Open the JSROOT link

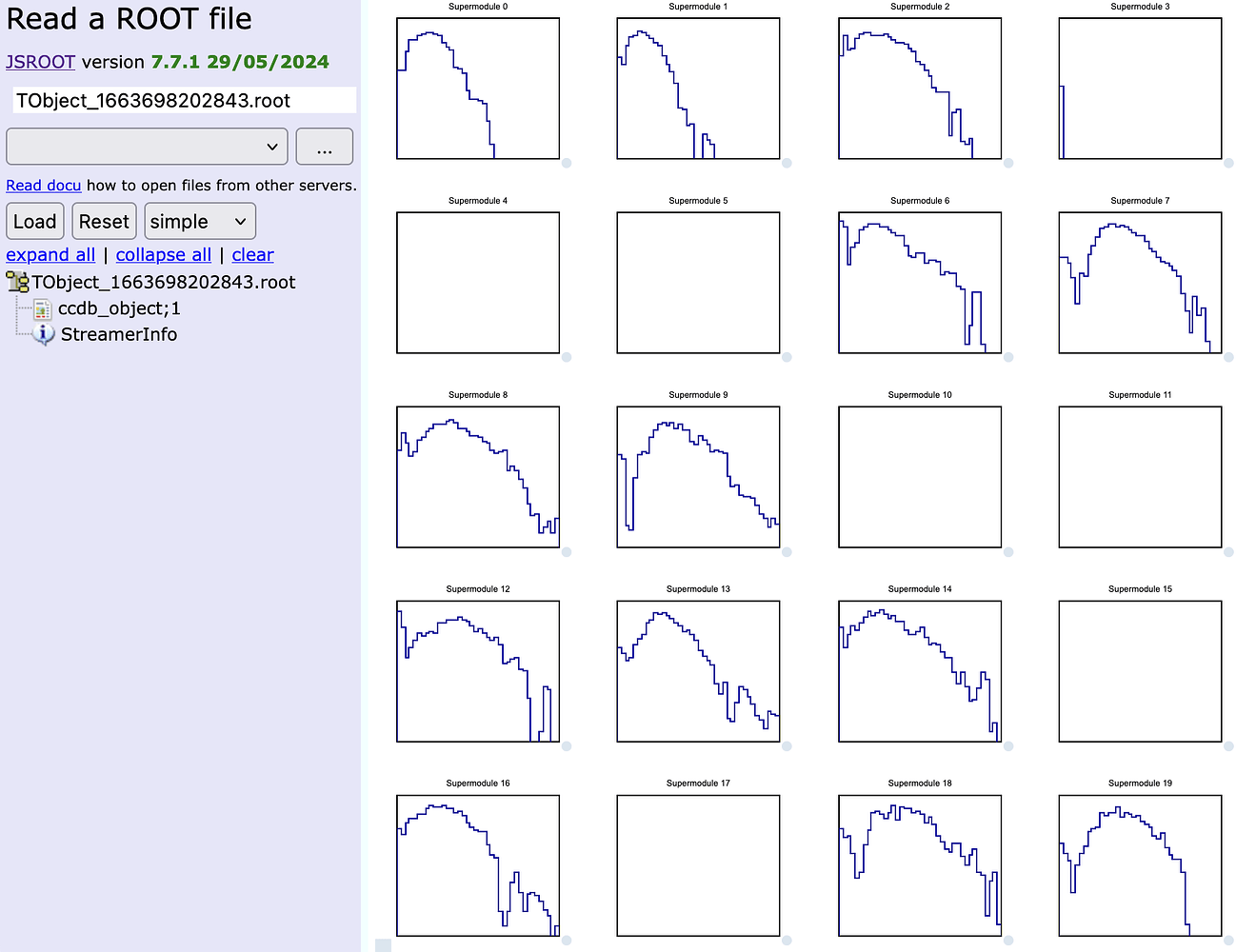(x=40, y=62)
